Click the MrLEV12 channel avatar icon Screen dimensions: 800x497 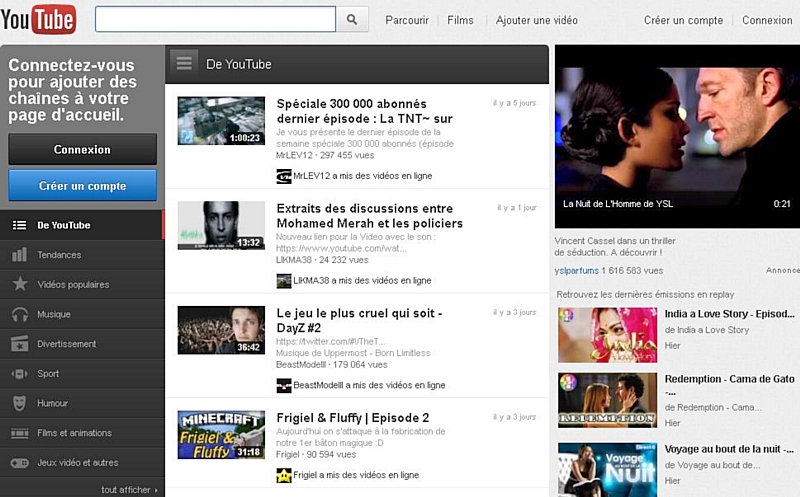(284, 176)
